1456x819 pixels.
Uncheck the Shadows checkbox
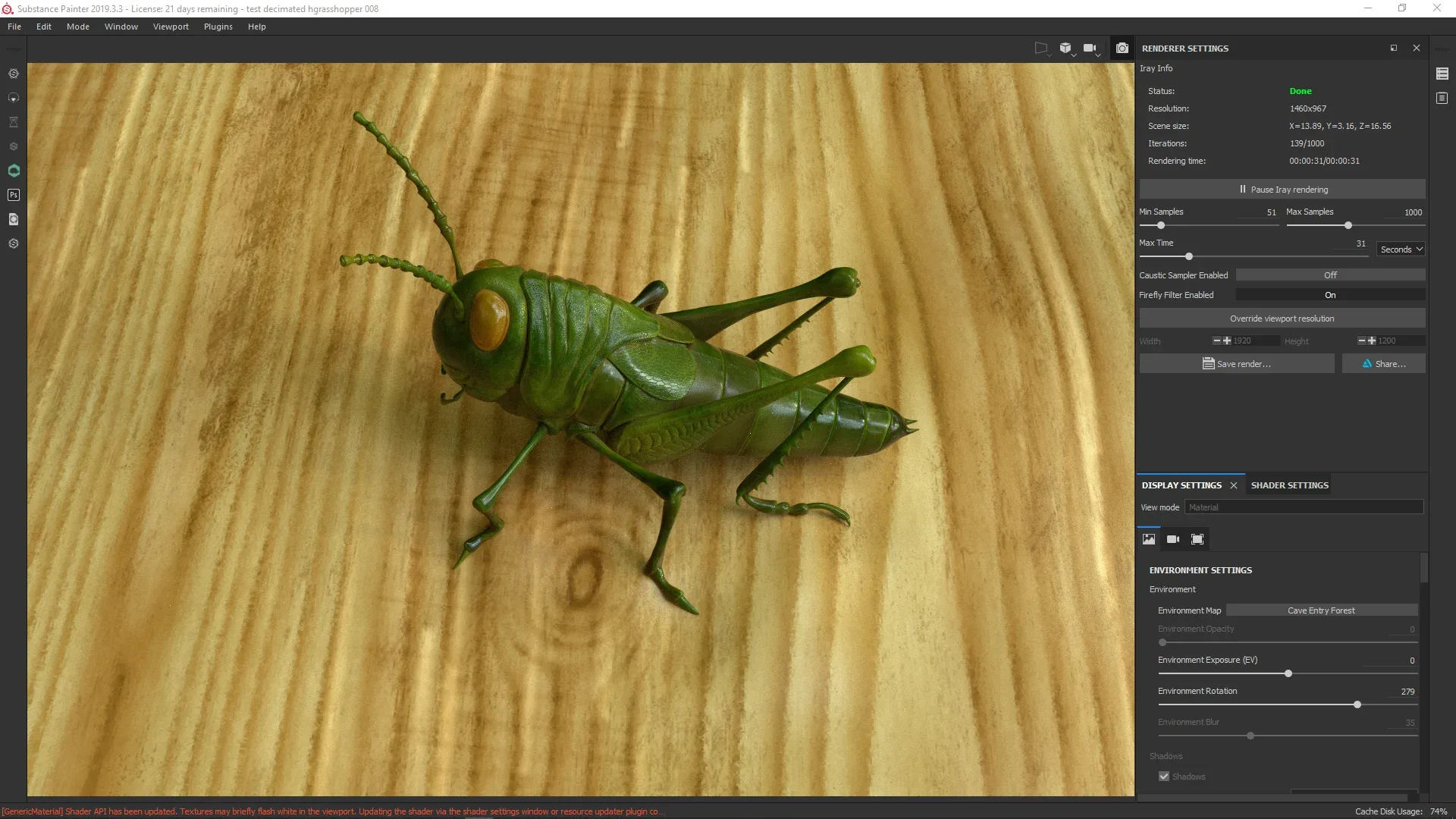point(1164,777)
